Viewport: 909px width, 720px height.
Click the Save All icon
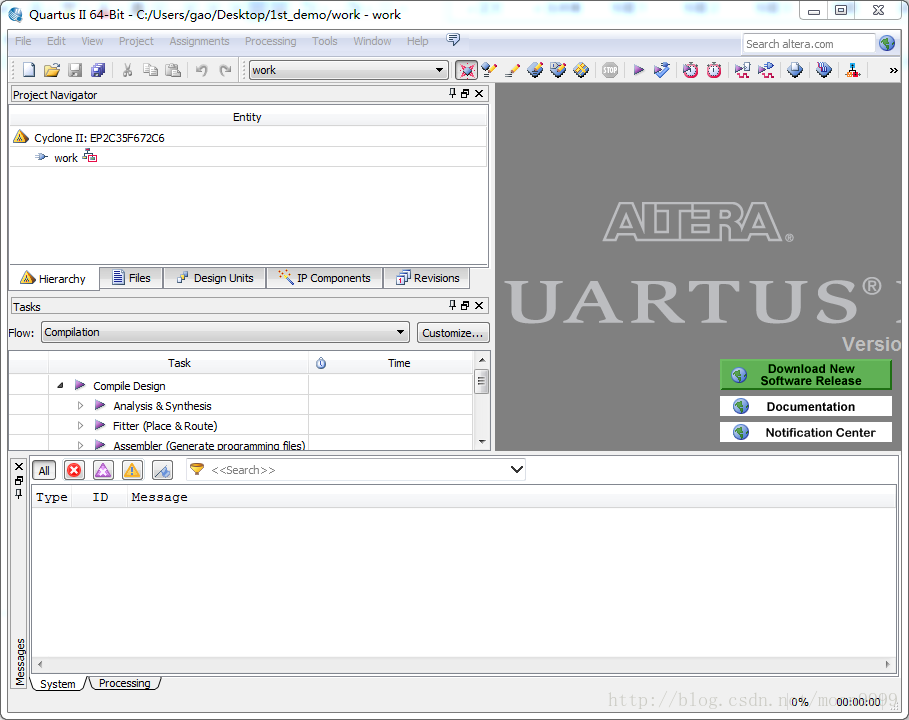pyautogui.click(x=98, y=70)
